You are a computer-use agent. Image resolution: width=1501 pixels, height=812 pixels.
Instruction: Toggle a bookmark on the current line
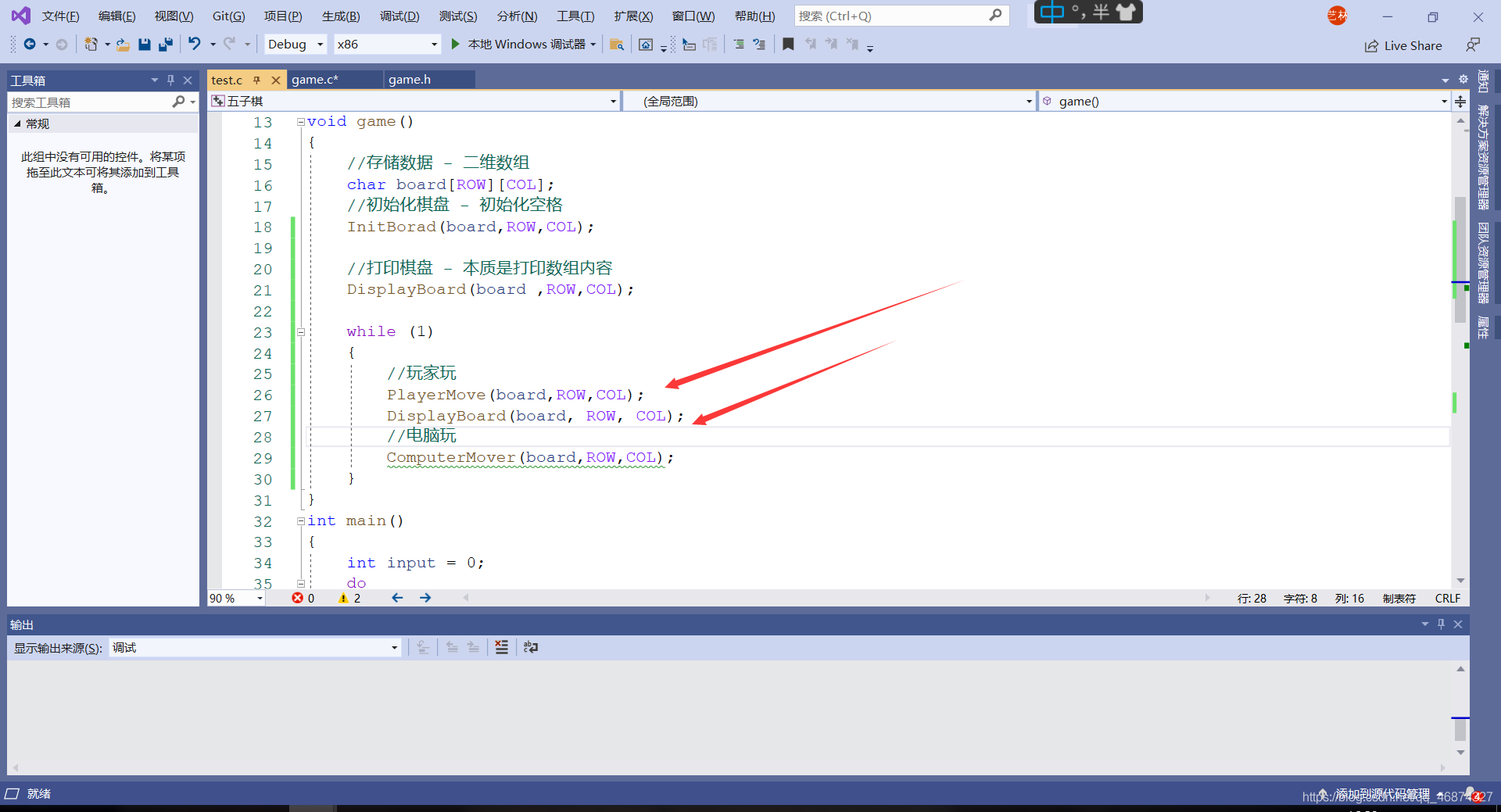(x=788, y=45)
